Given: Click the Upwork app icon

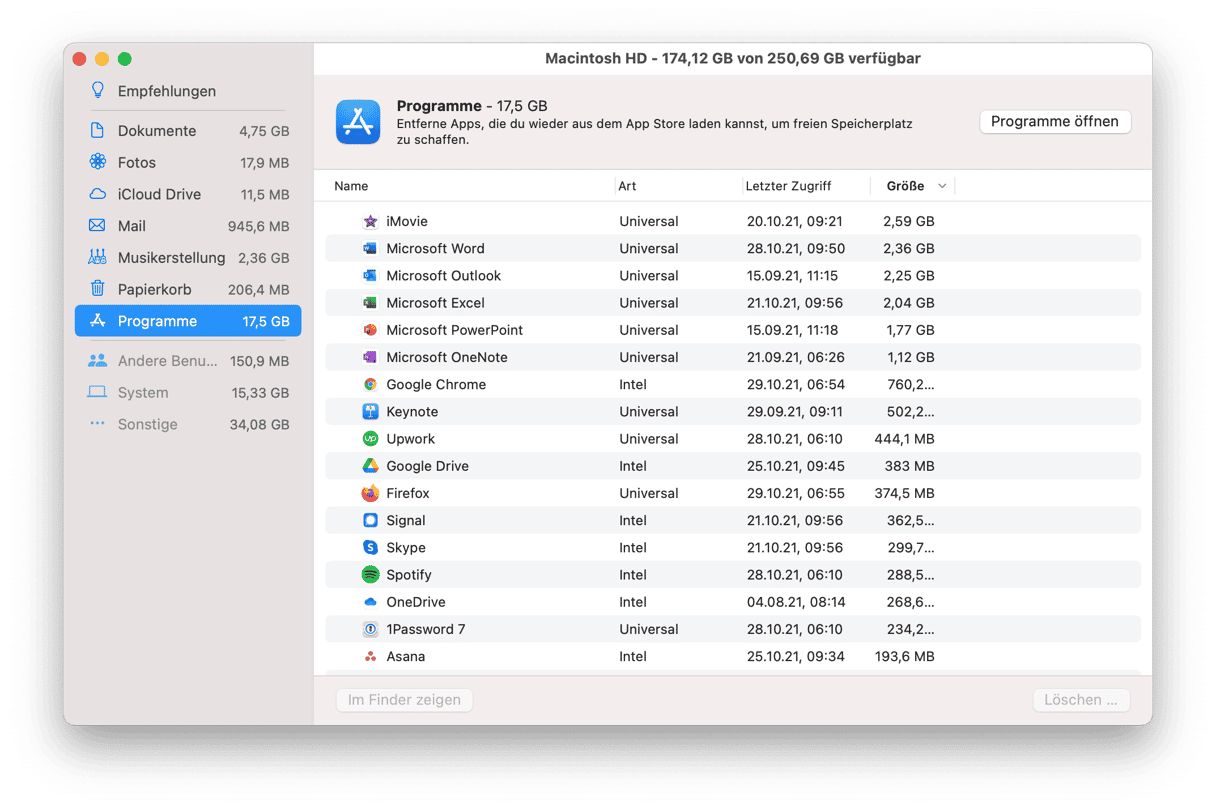Looking at the screenshot, I should [370, 438].
